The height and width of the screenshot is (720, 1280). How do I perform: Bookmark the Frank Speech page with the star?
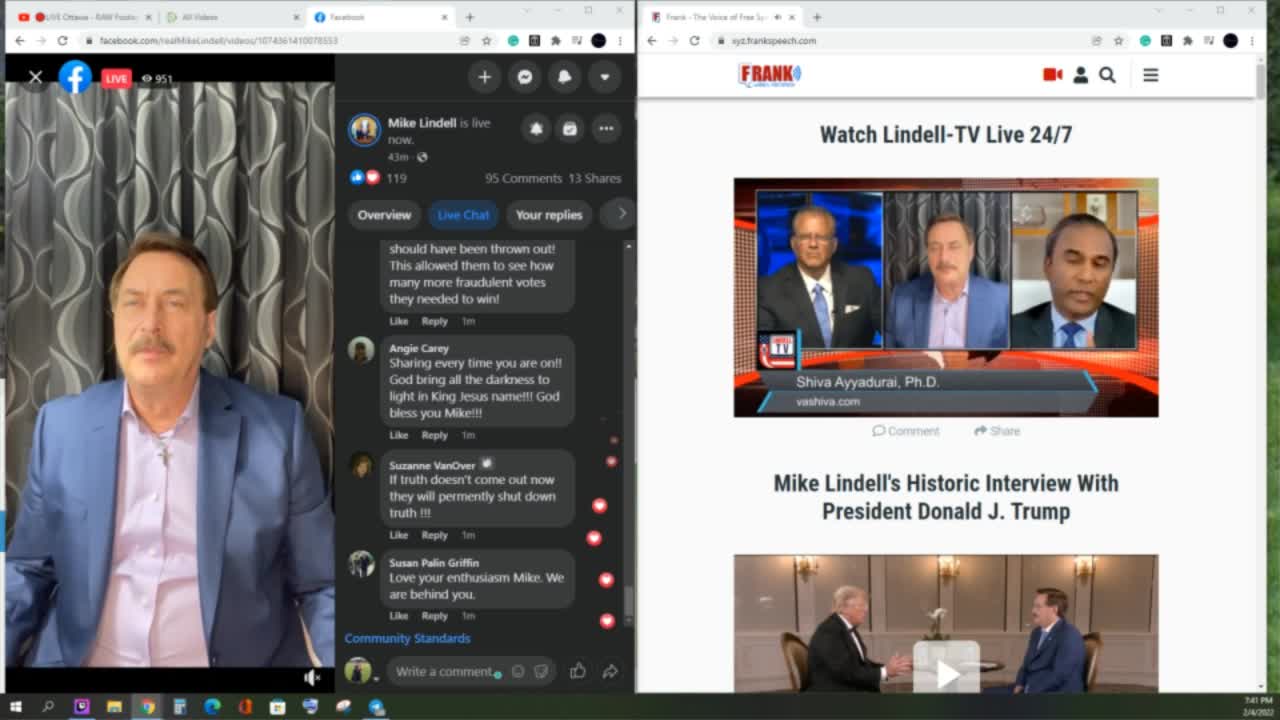click(1119, 41)
